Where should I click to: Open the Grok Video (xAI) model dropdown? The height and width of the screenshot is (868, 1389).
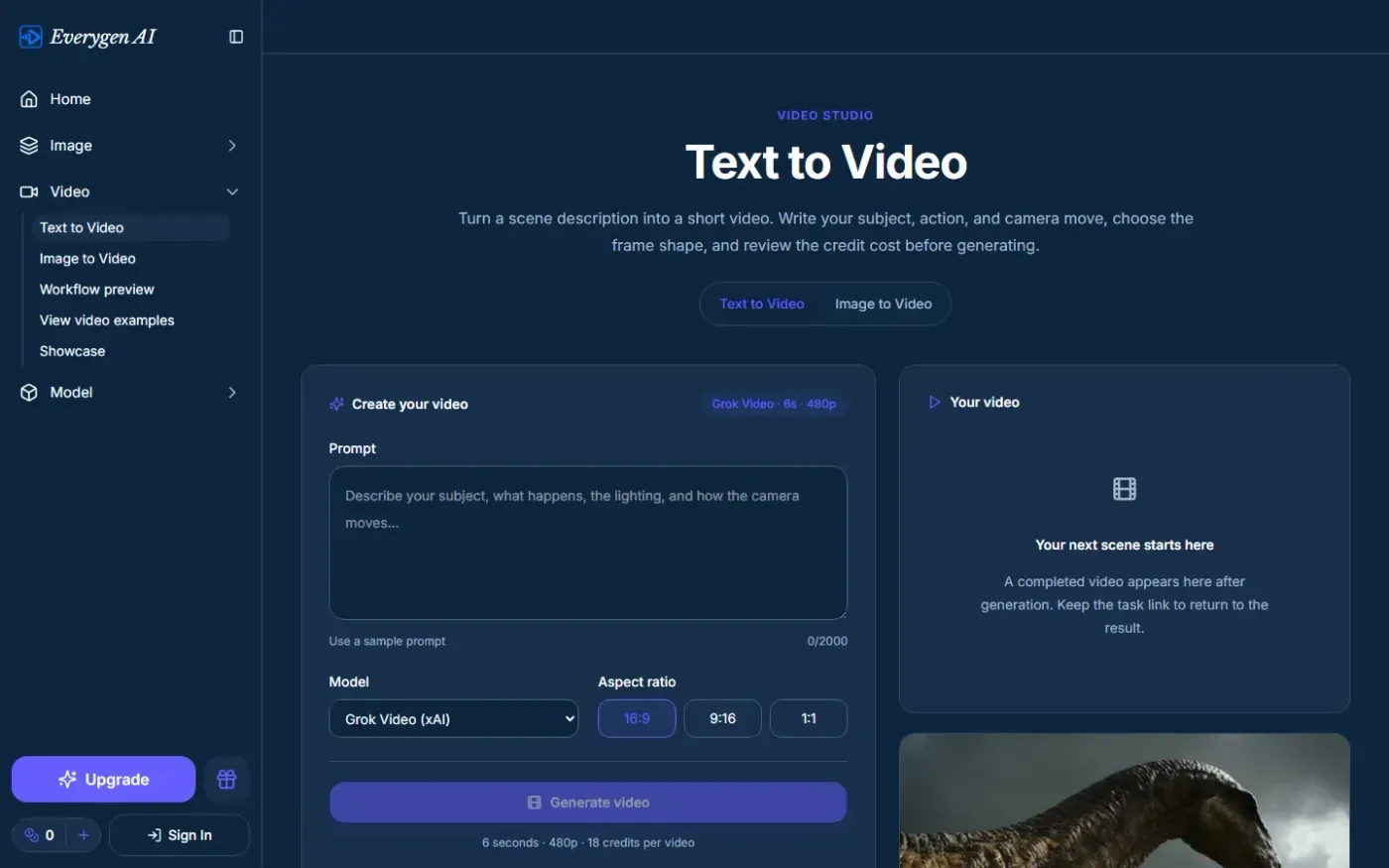pyautogui.click(x=453, y=718)
